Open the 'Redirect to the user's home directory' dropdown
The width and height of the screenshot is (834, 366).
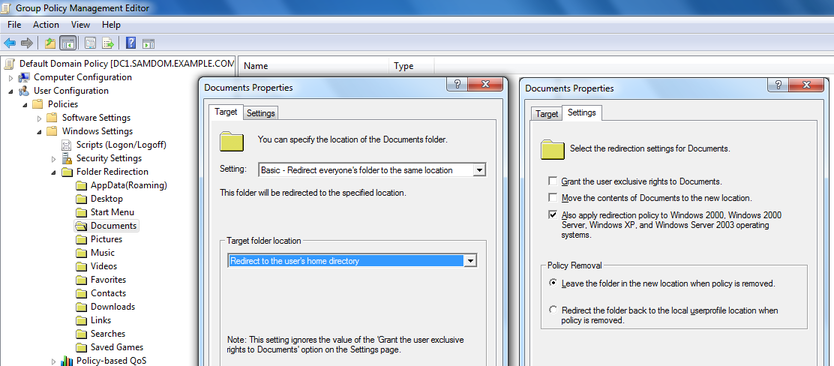pyautogui.click(x=470, y=261)
